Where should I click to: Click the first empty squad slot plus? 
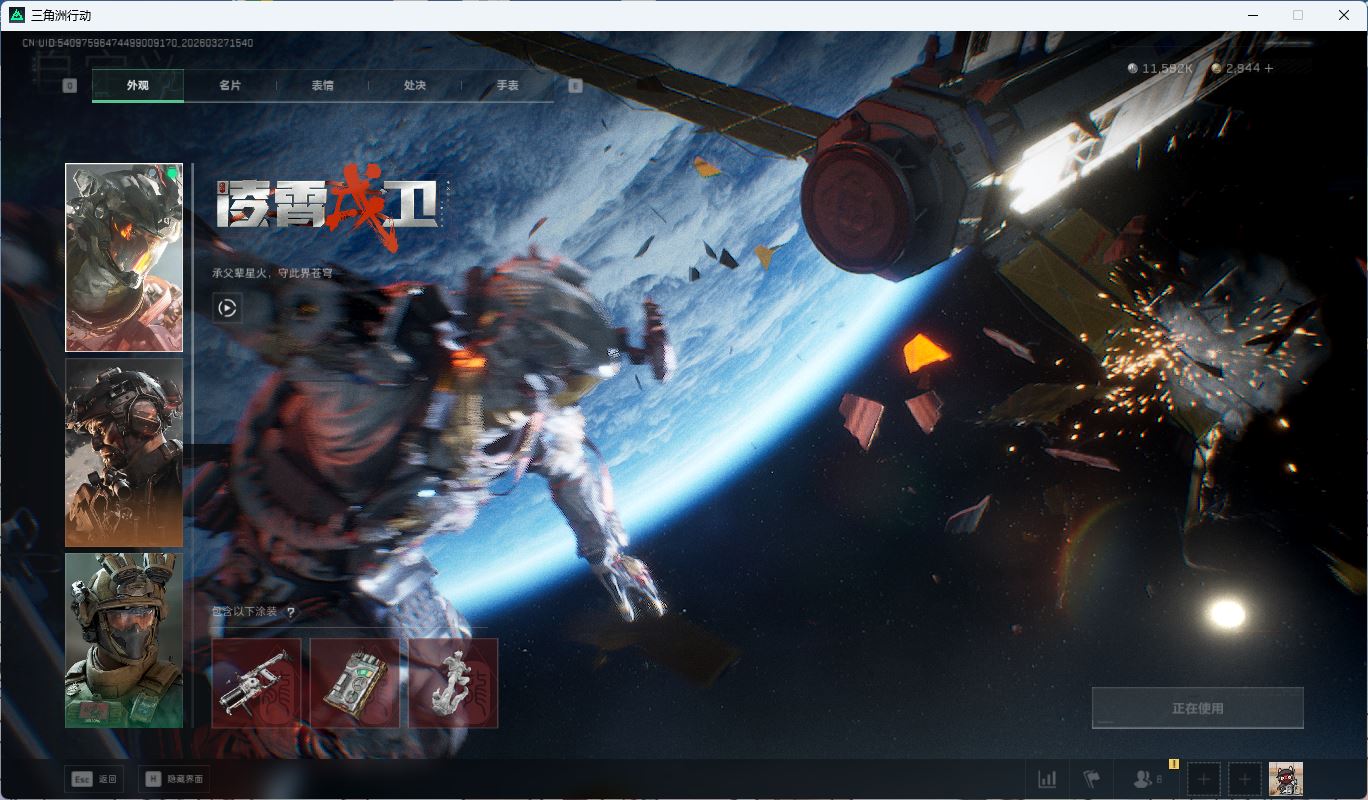pos(1204,779)
